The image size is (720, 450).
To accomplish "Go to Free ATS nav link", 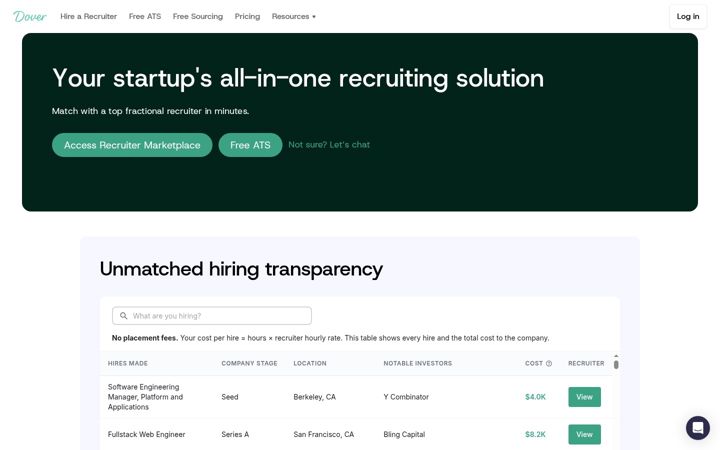I will tap(145, 17).
